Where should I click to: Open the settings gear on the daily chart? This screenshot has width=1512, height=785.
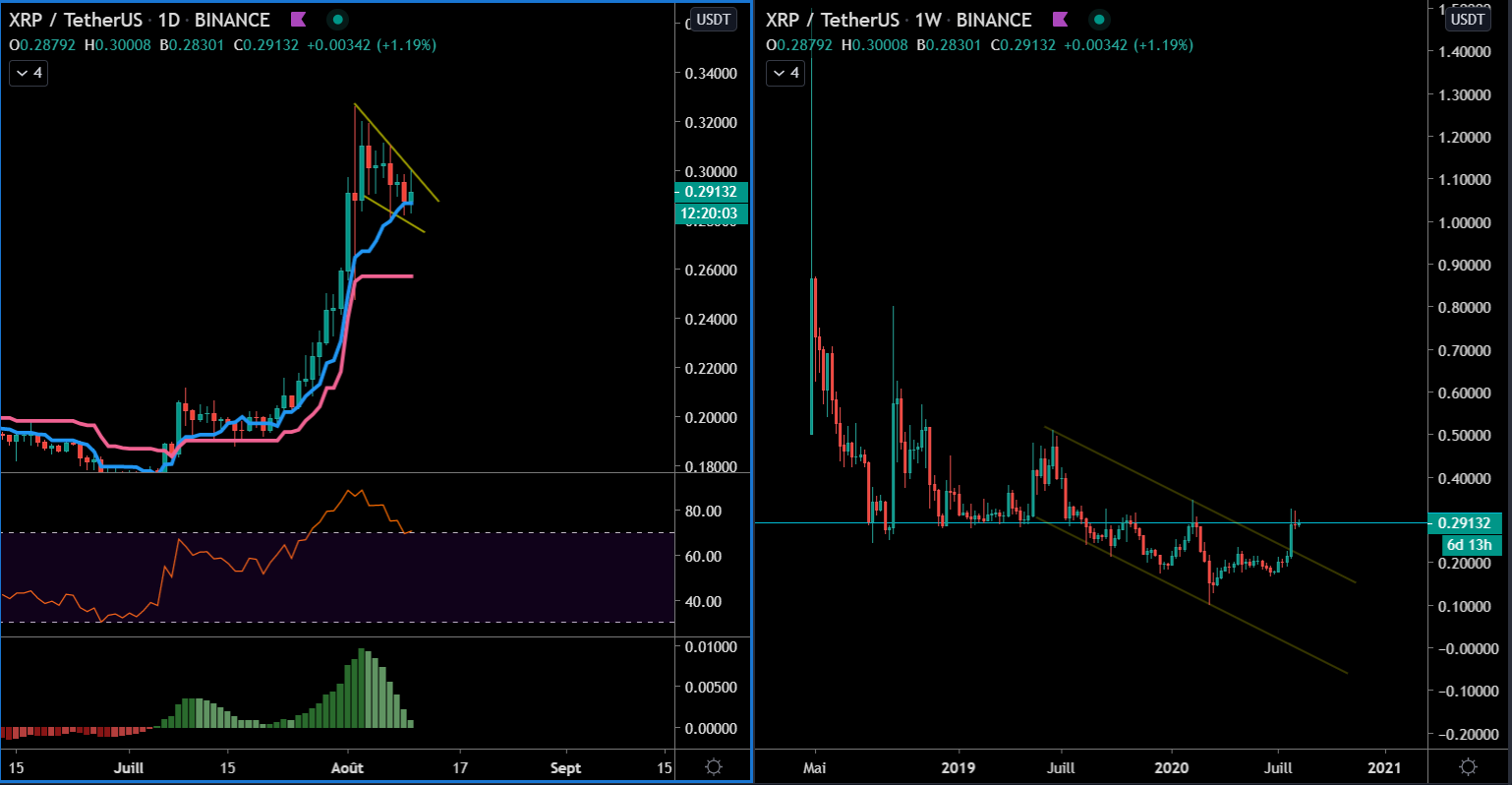tap(714, 766)
